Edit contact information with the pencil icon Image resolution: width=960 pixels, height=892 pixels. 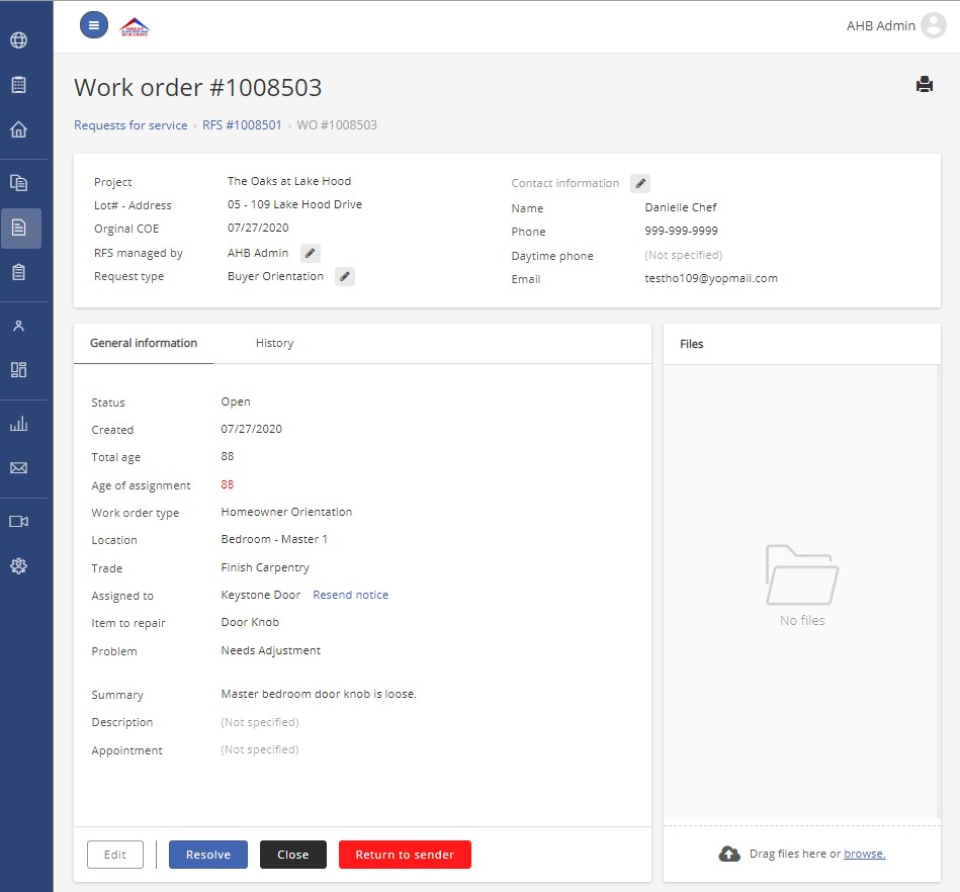point(640,183)
